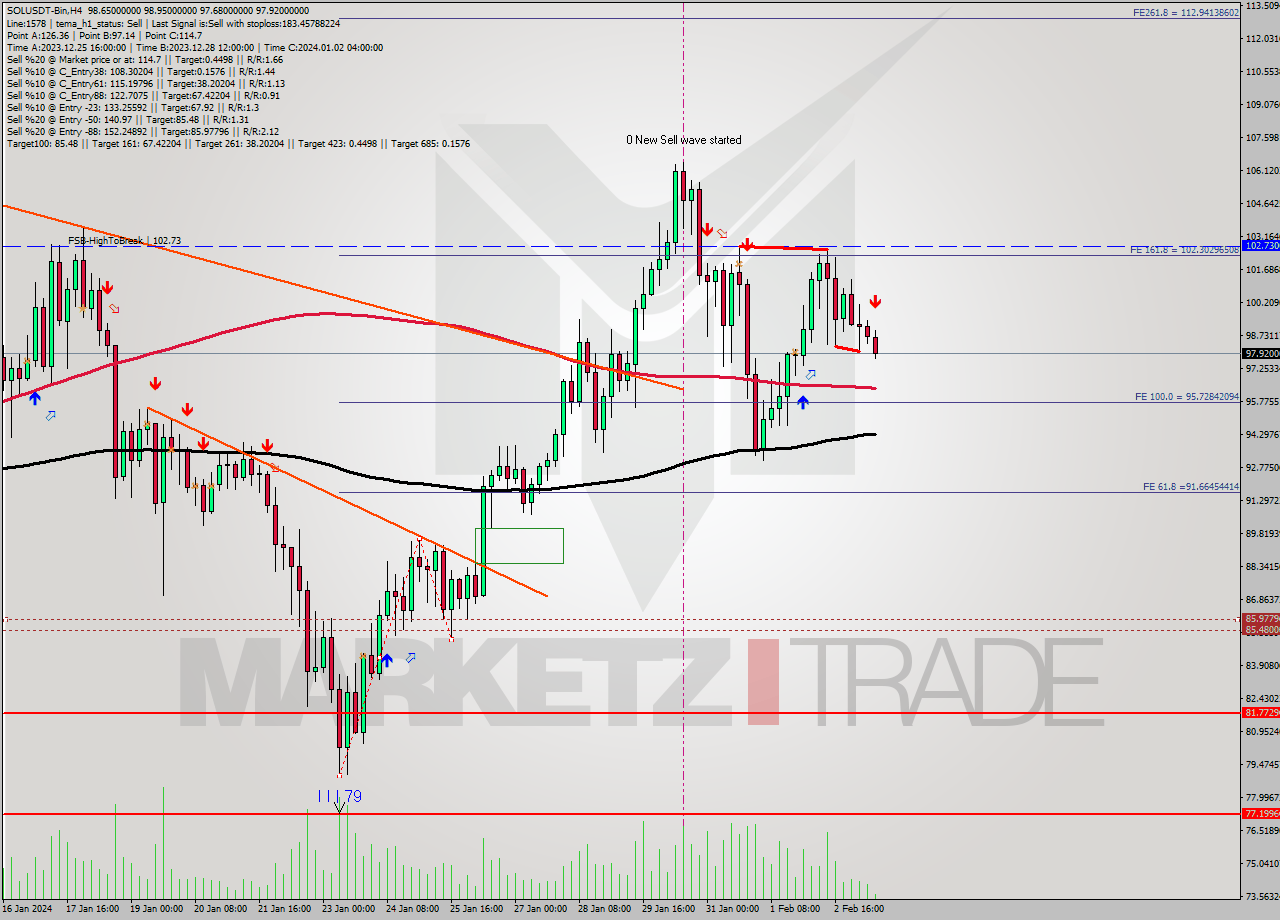Click the "19 Jan 00:00" time axis label
Screen dimensions: 1280x920
point(155,909)
